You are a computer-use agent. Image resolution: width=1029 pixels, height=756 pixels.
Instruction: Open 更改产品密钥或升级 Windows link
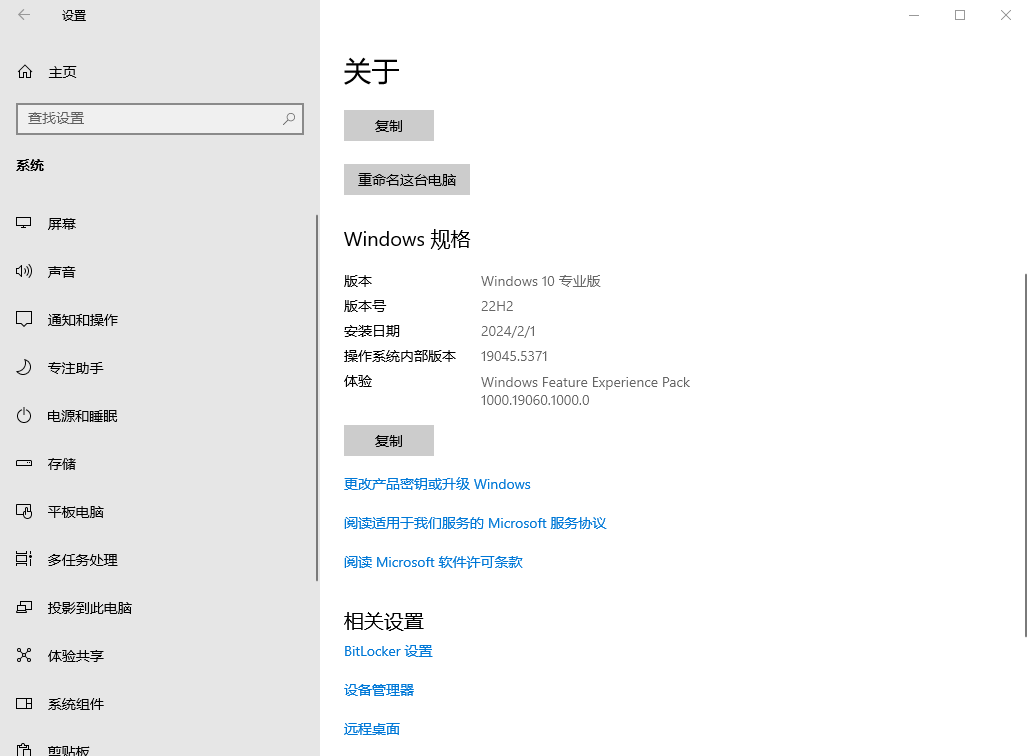437,484
